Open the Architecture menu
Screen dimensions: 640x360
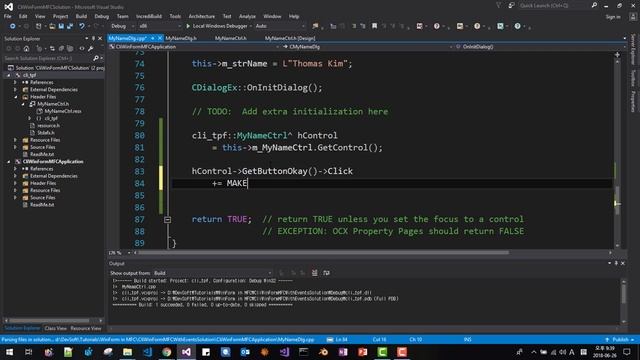pos(202,16)
